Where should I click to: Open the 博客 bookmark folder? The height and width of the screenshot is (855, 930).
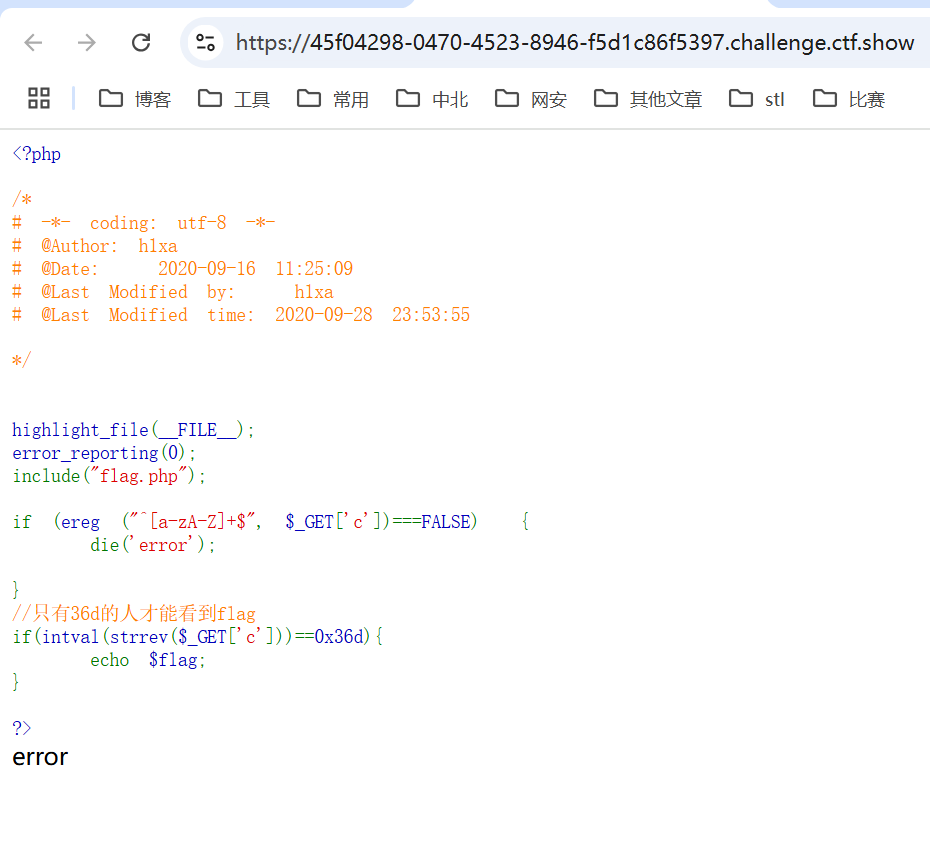(135, 99)
